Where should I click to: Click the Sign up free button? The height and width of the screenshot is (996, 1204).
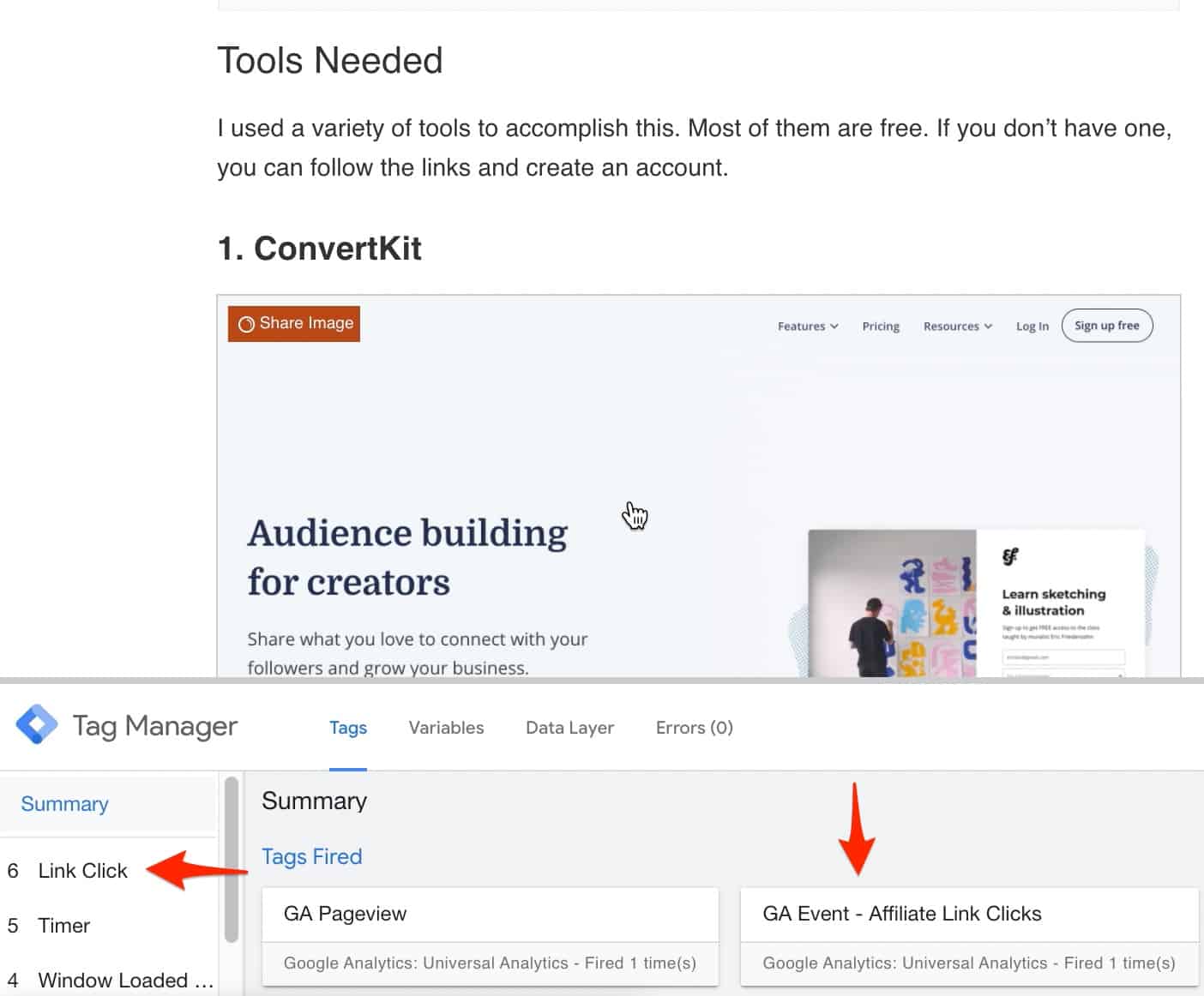[x=1107, y=326]
